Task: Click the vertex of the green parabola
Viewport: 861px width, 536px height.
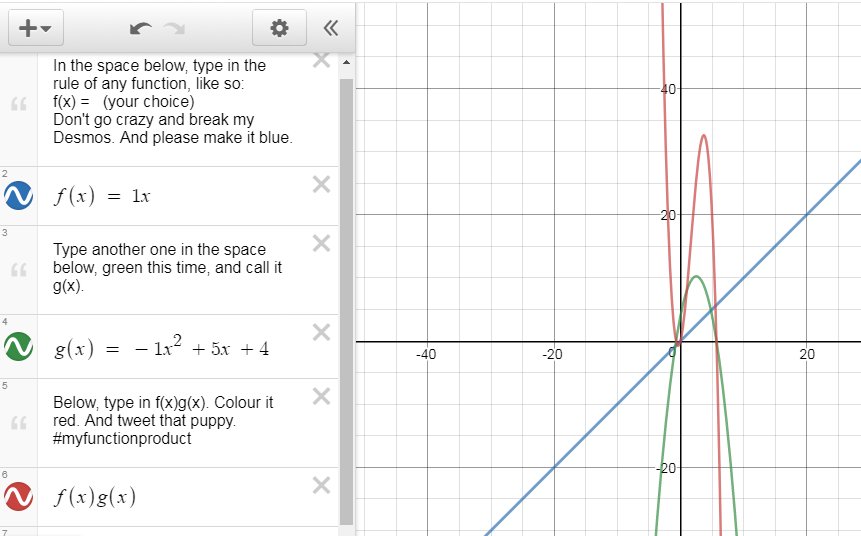Action: pyautogui.click(x=696, y=276)
